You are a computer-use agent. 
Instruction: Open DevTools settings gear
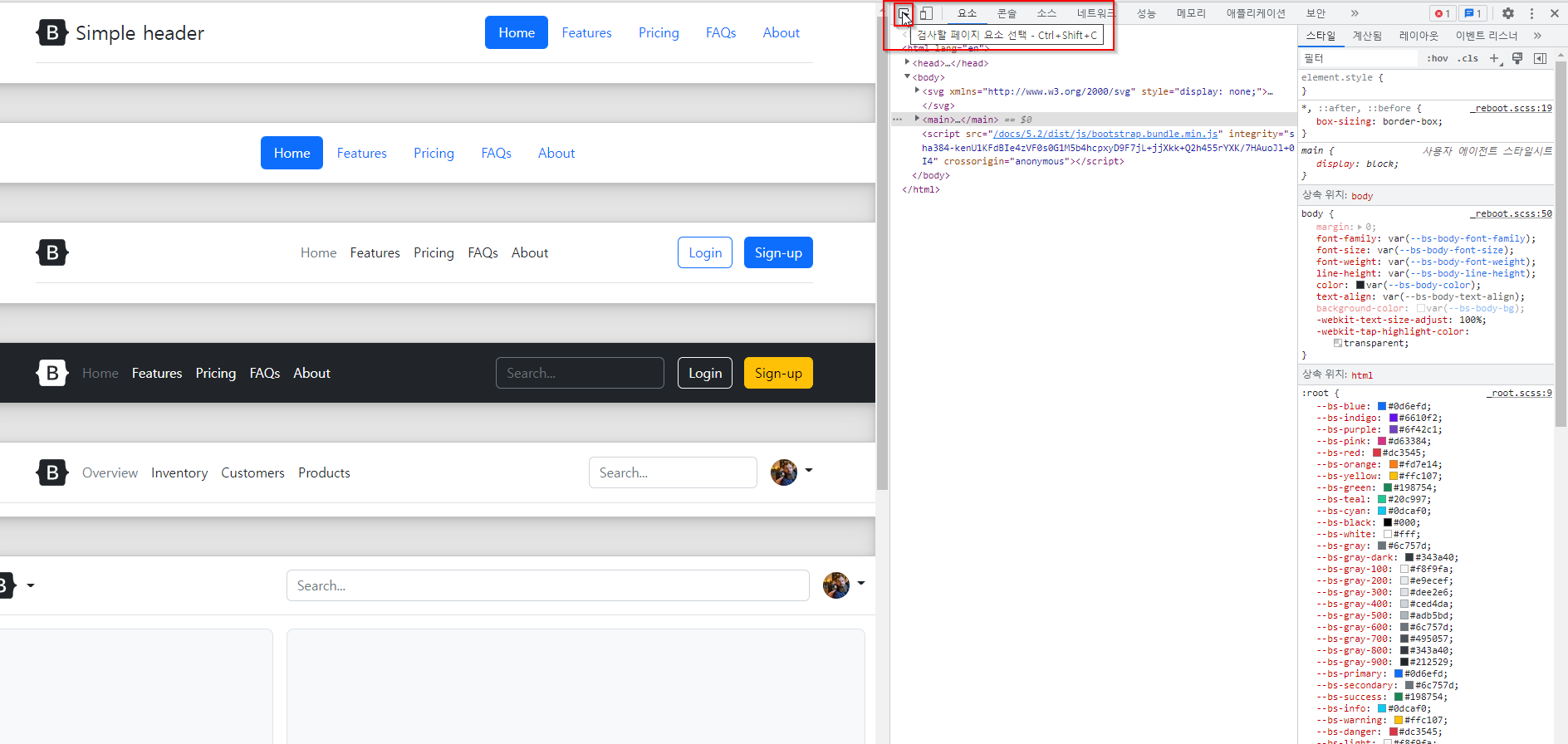pyautogui.click(x=1508, y=13)
